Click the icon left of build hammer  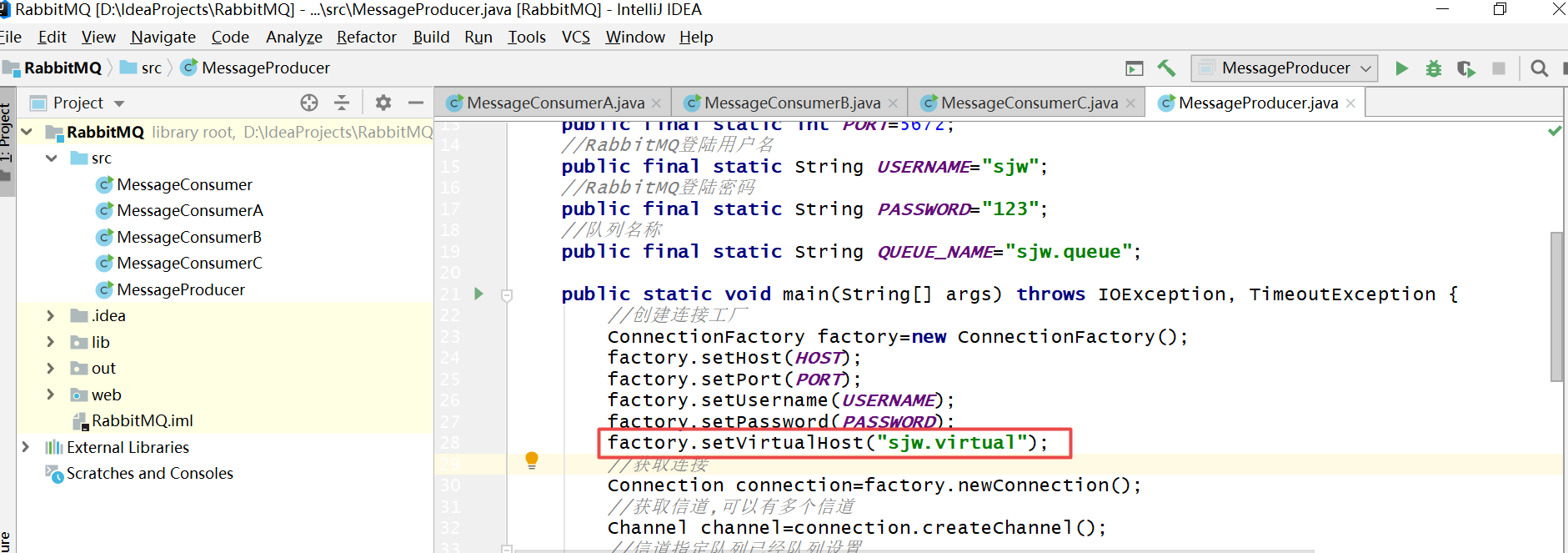click(x=1135, y=68)
